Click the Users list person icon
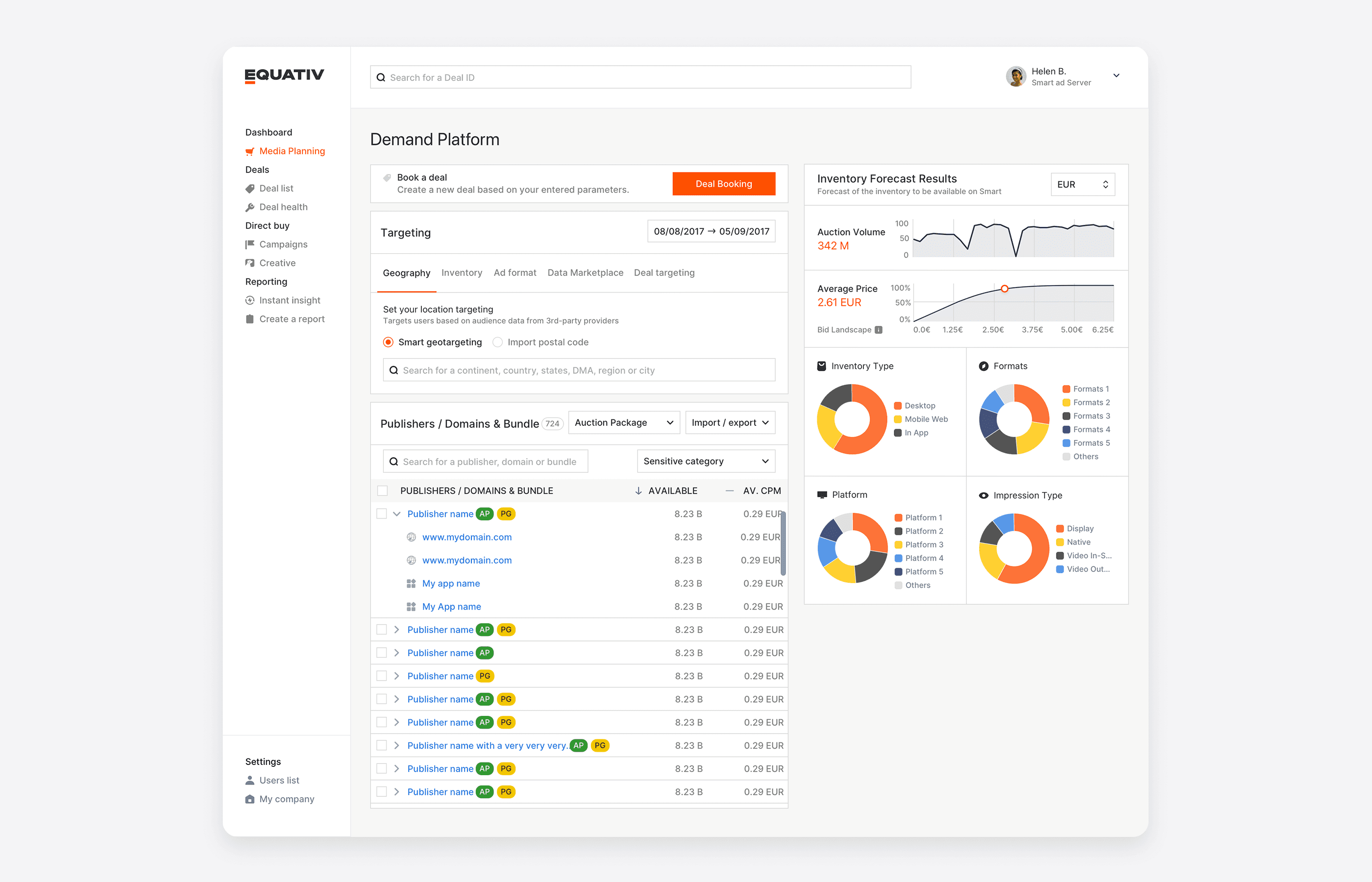 click(250, 780)
